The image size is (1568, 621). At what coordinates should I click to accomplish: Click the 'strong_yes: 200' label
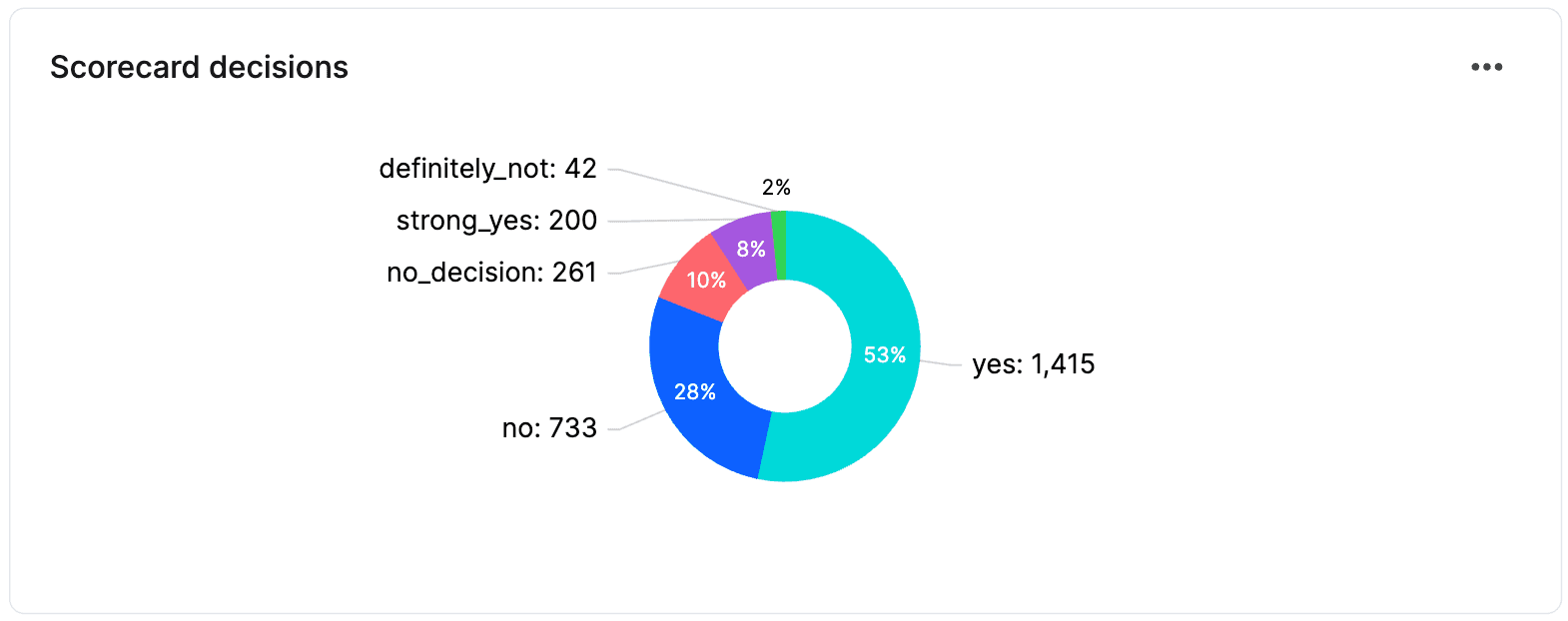(496, 221)
